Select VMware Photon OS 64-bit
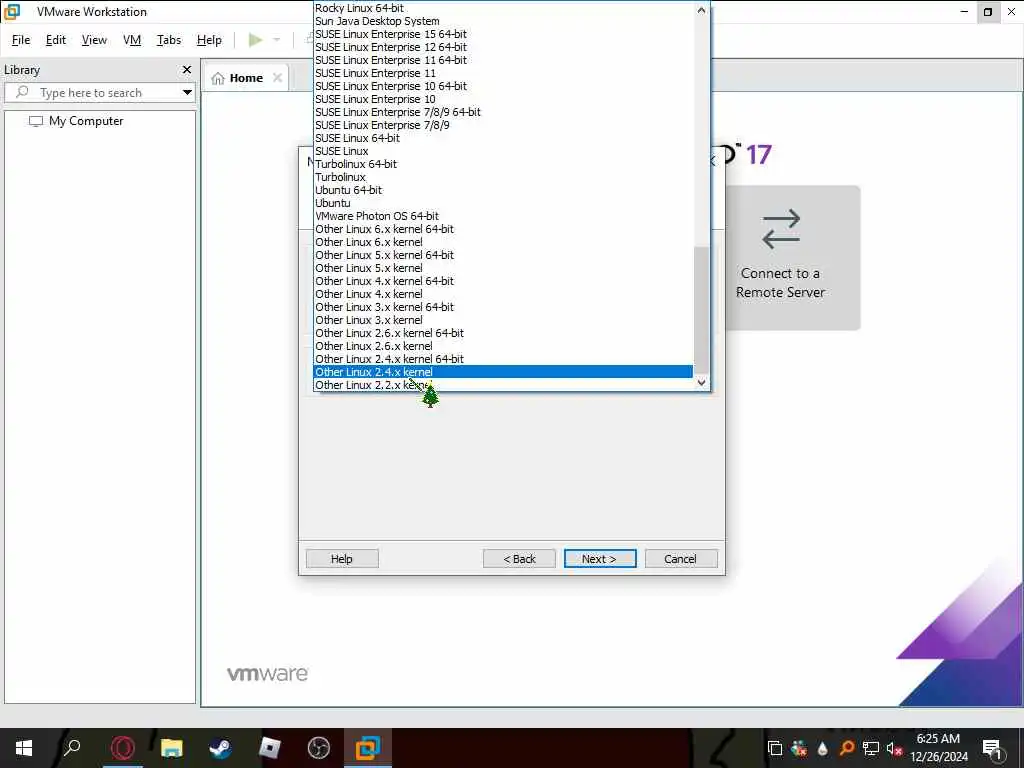Screen dimensions: 1024x768 [503, 216]
